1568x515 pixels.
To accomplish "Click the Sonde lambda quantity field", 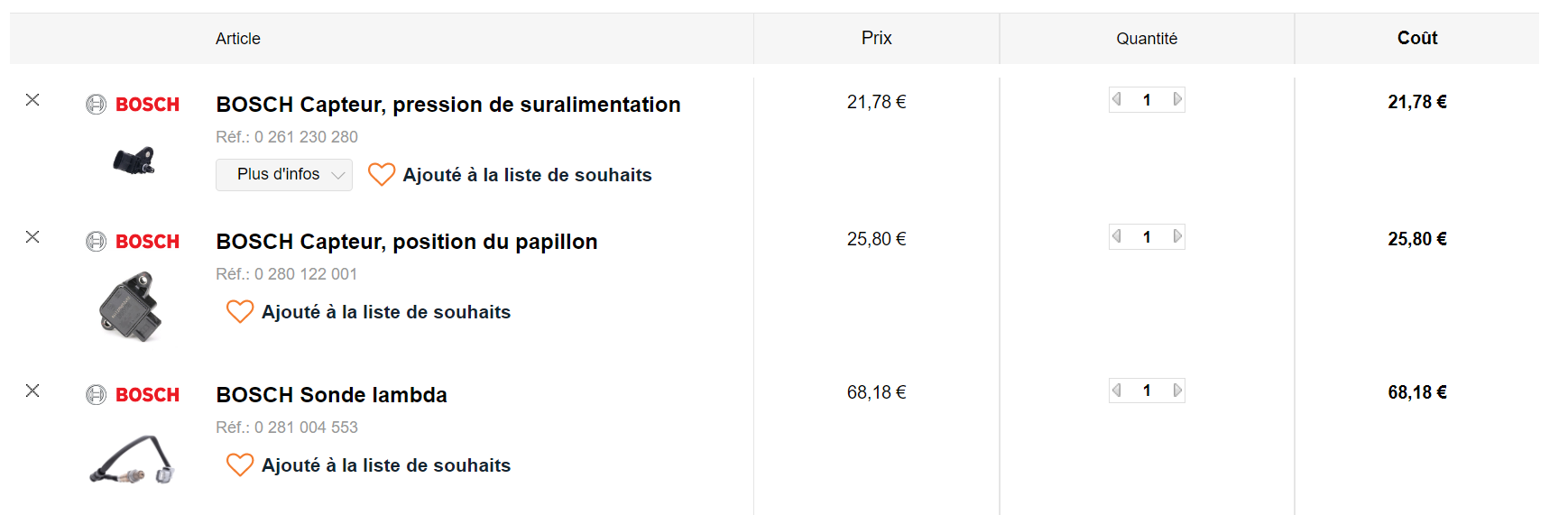I will [1147, 391].
